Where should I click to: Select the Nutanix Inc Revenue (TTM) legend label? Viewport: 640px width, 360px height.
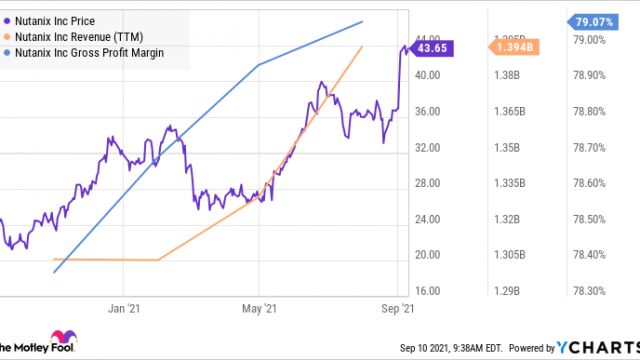click(79, 37)
